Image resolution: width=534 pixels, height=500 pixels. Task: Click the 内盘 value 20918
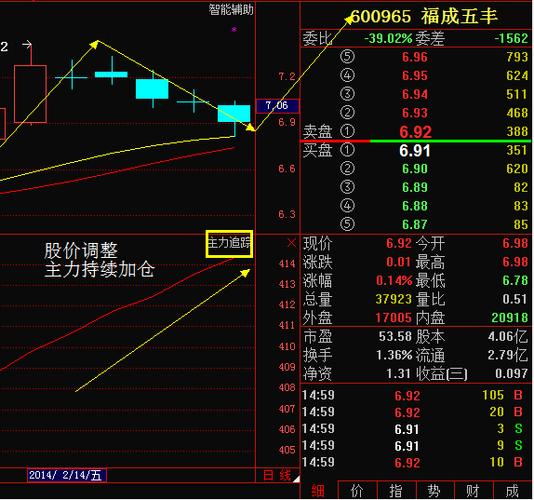(509, 318)
